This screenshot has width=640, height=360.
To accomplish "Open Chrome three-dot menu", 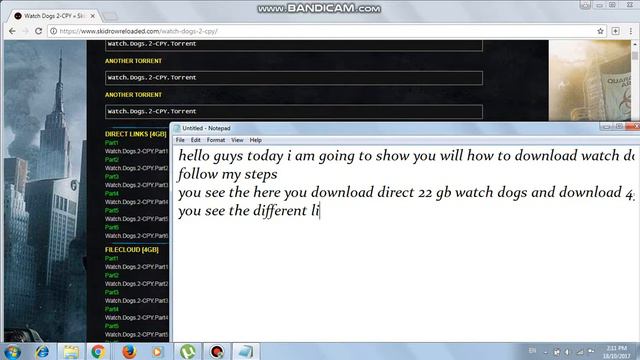I will [x=630, y=31].
